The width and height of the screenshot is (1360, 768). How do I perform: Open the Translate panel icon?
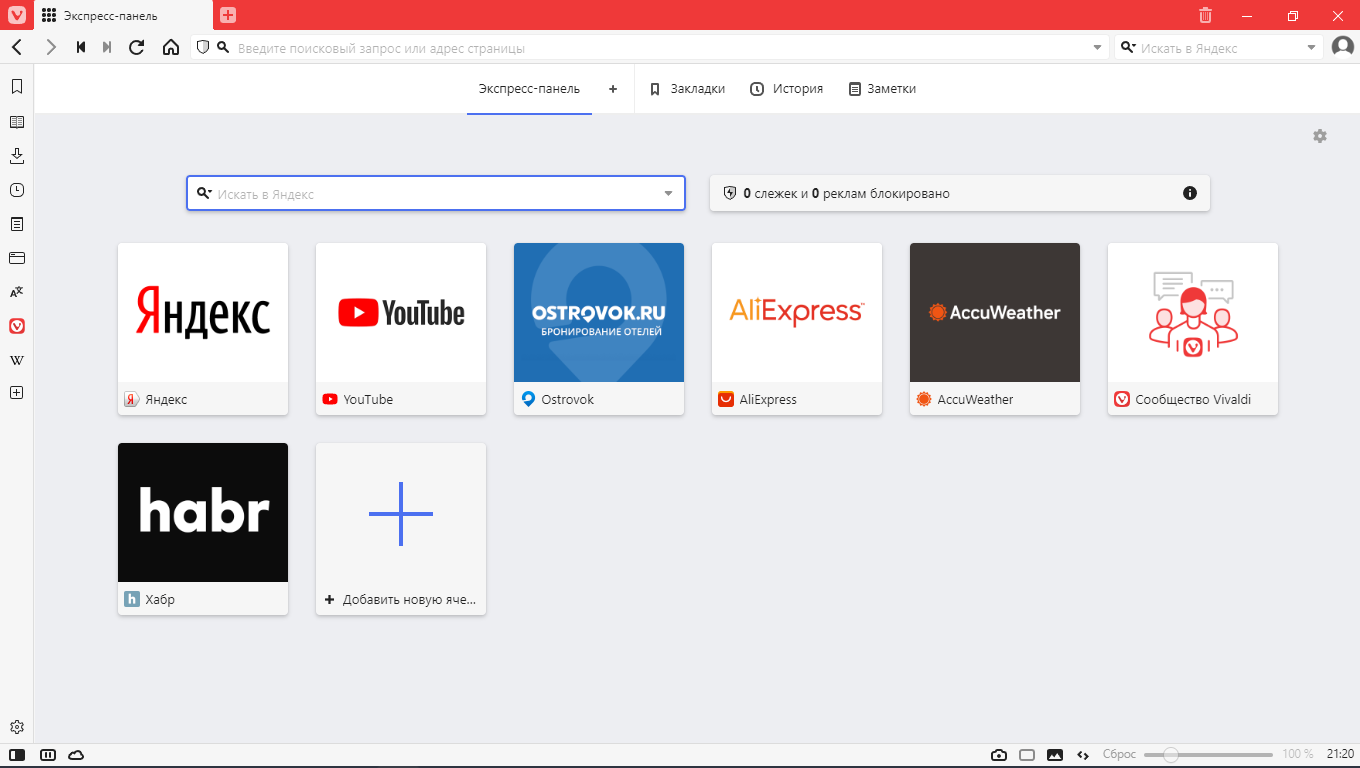pos(17,292)
